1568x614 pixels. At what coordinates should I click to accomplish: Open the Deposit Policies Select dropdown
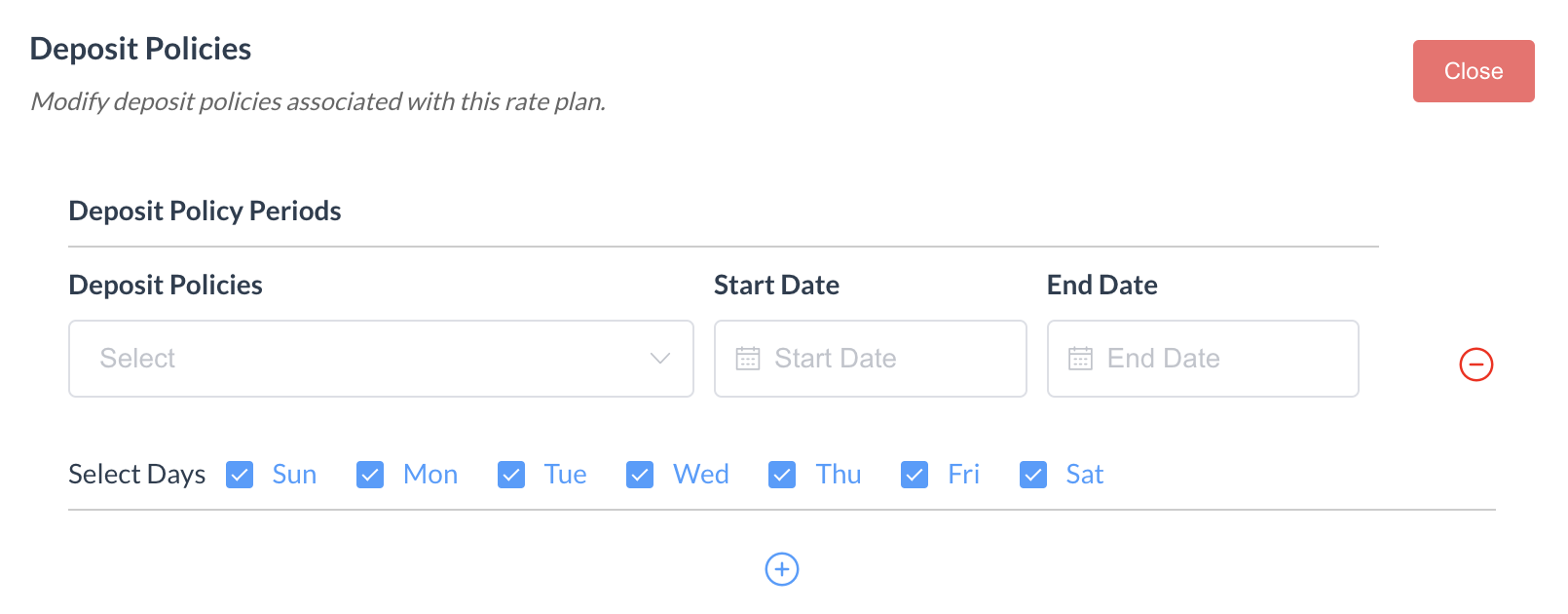380,359
